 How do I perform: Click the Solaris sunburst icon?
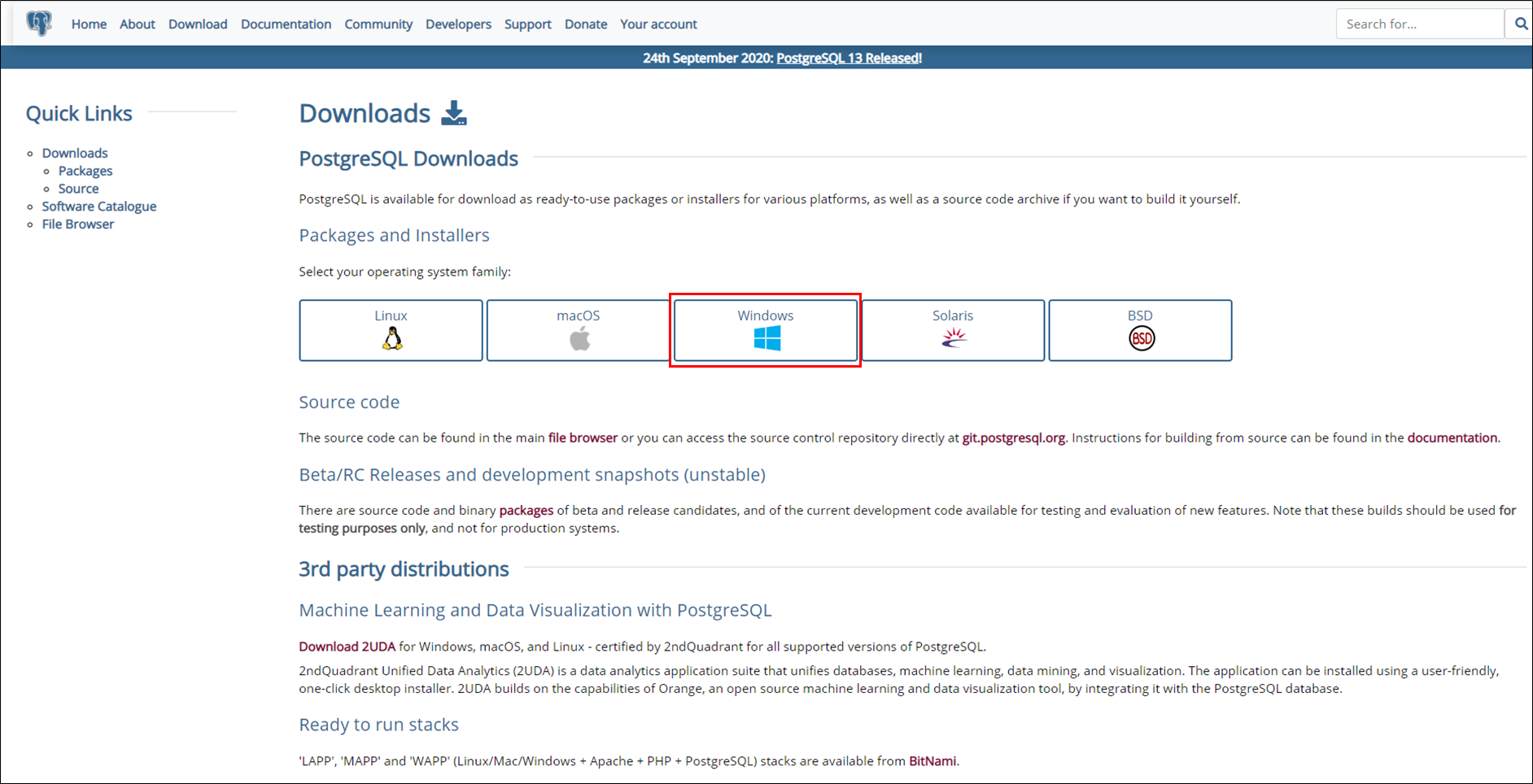[954, 338]
